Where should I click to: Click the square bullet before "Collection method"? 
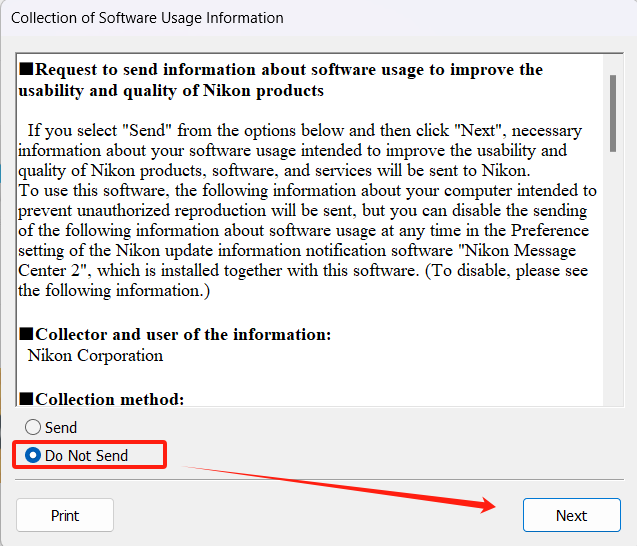[x=26, y=399]
